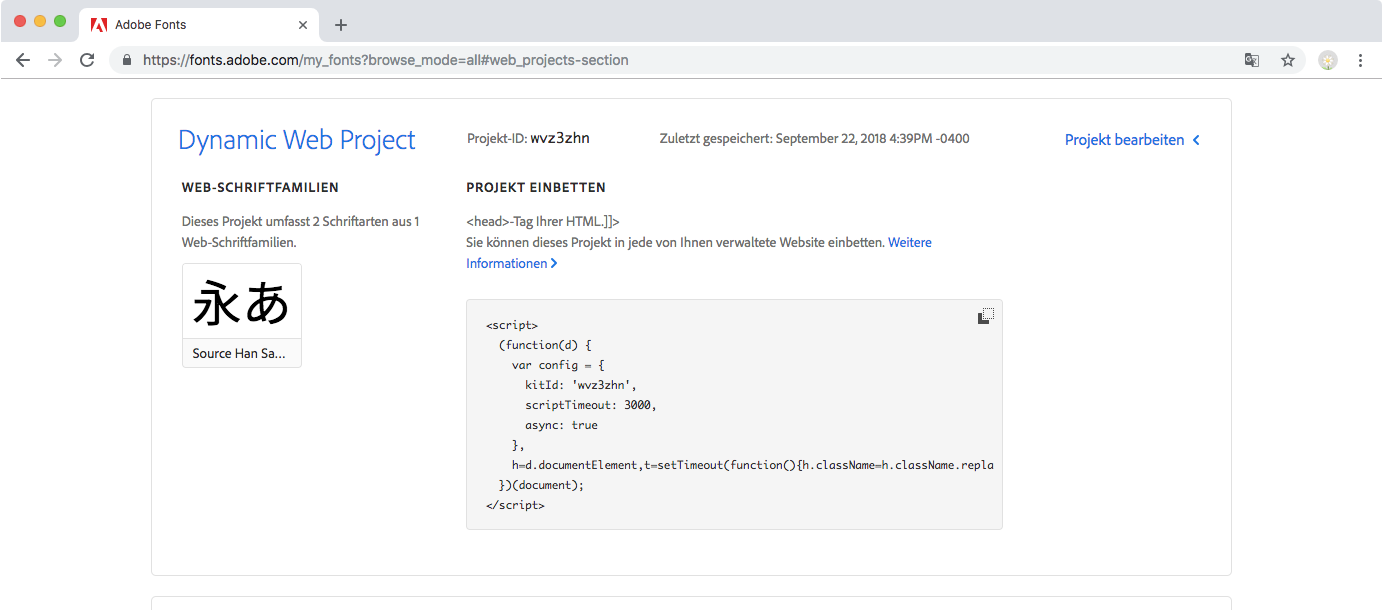Click the Google Translate icon in address bar
The width and height of the screenshot is (1382, 611).
pos(1251,60)
